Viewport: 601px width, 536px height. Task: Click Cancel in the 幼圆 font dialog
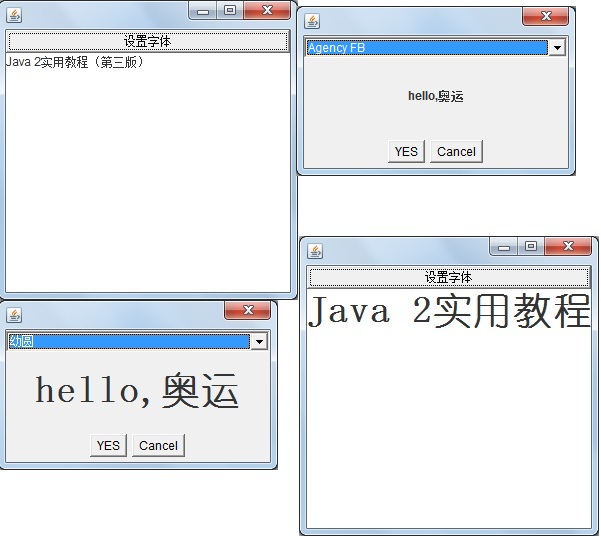point(158,446)
